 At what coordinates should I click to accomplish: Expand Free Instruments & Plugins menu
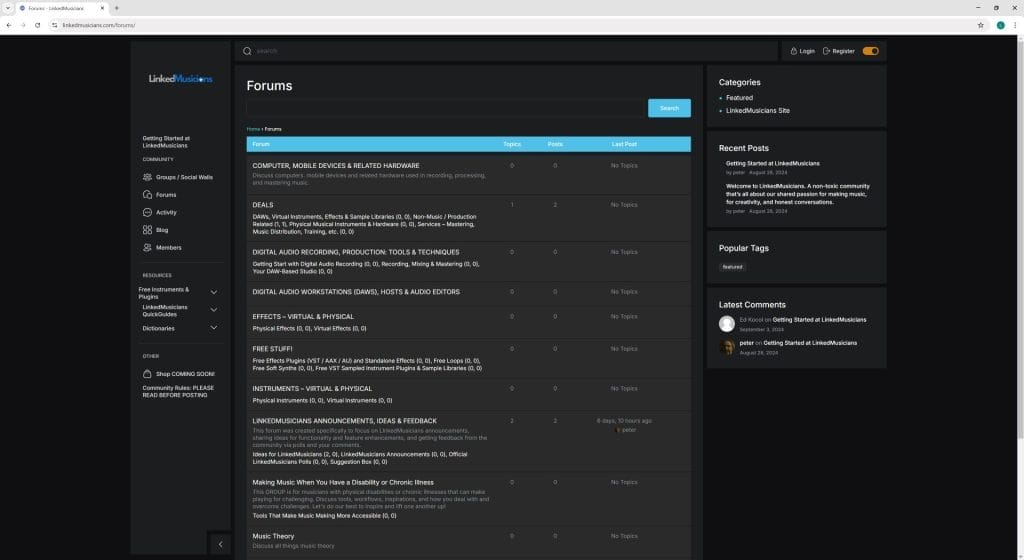coord(213,292)
